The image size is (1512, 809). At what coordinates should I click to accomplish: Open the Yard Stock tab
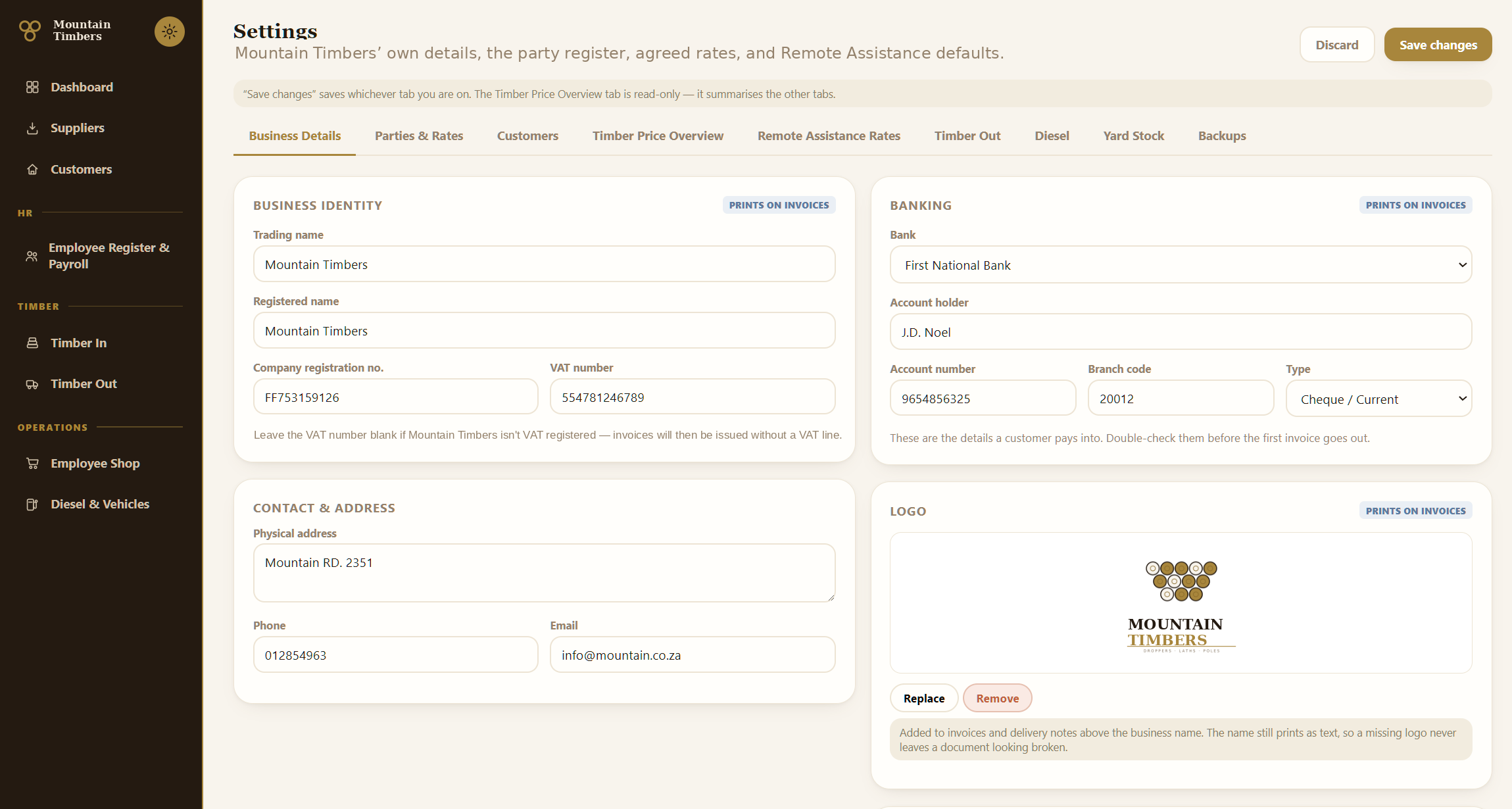point(1133,135)
